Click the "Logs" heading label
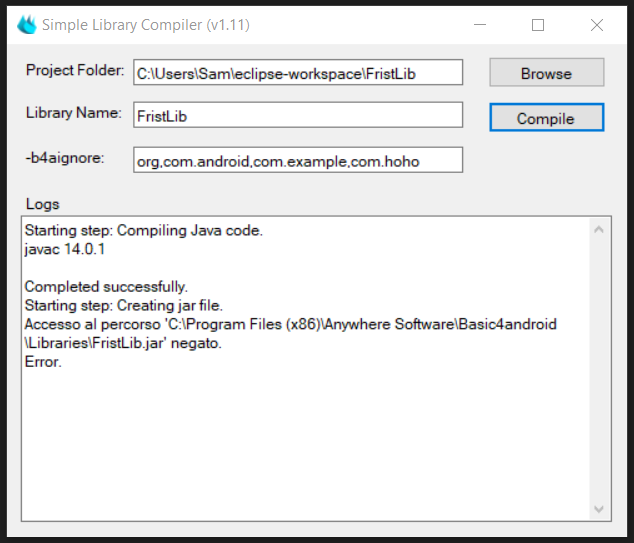 [42, 204]
